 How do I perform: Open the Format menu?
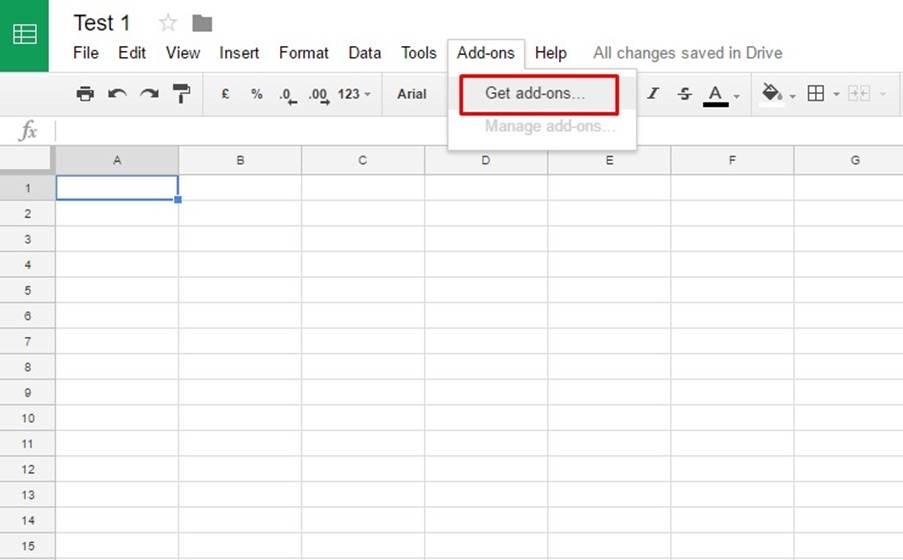[304, 53]
